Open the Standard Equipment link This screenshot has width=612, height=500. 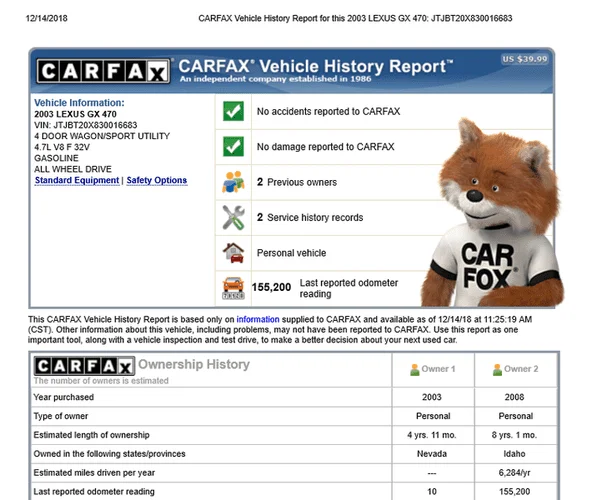pyautogui.click(x=77, y=180)
